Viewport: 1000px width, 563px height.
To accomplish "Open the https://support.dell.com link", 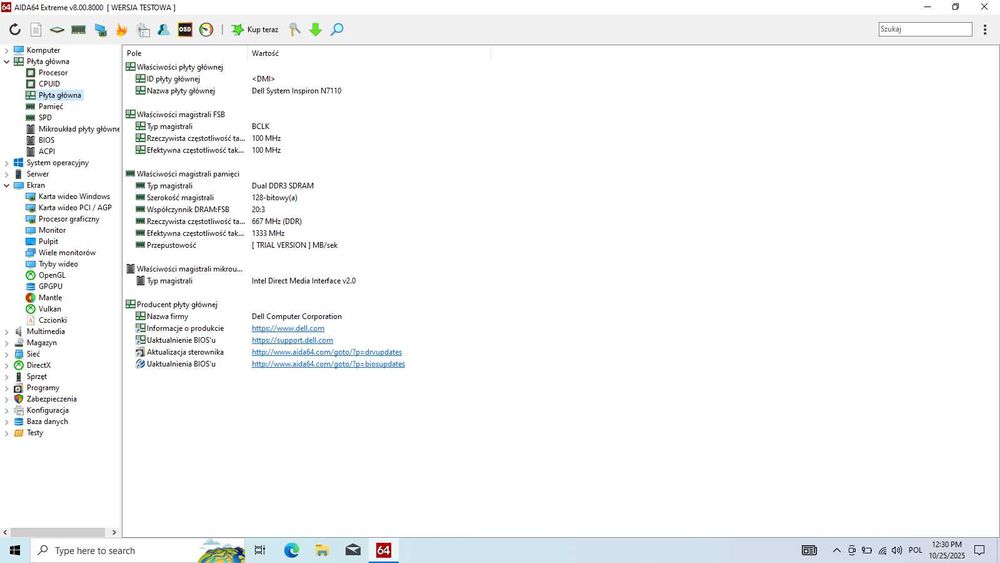I will pos(292,340).
